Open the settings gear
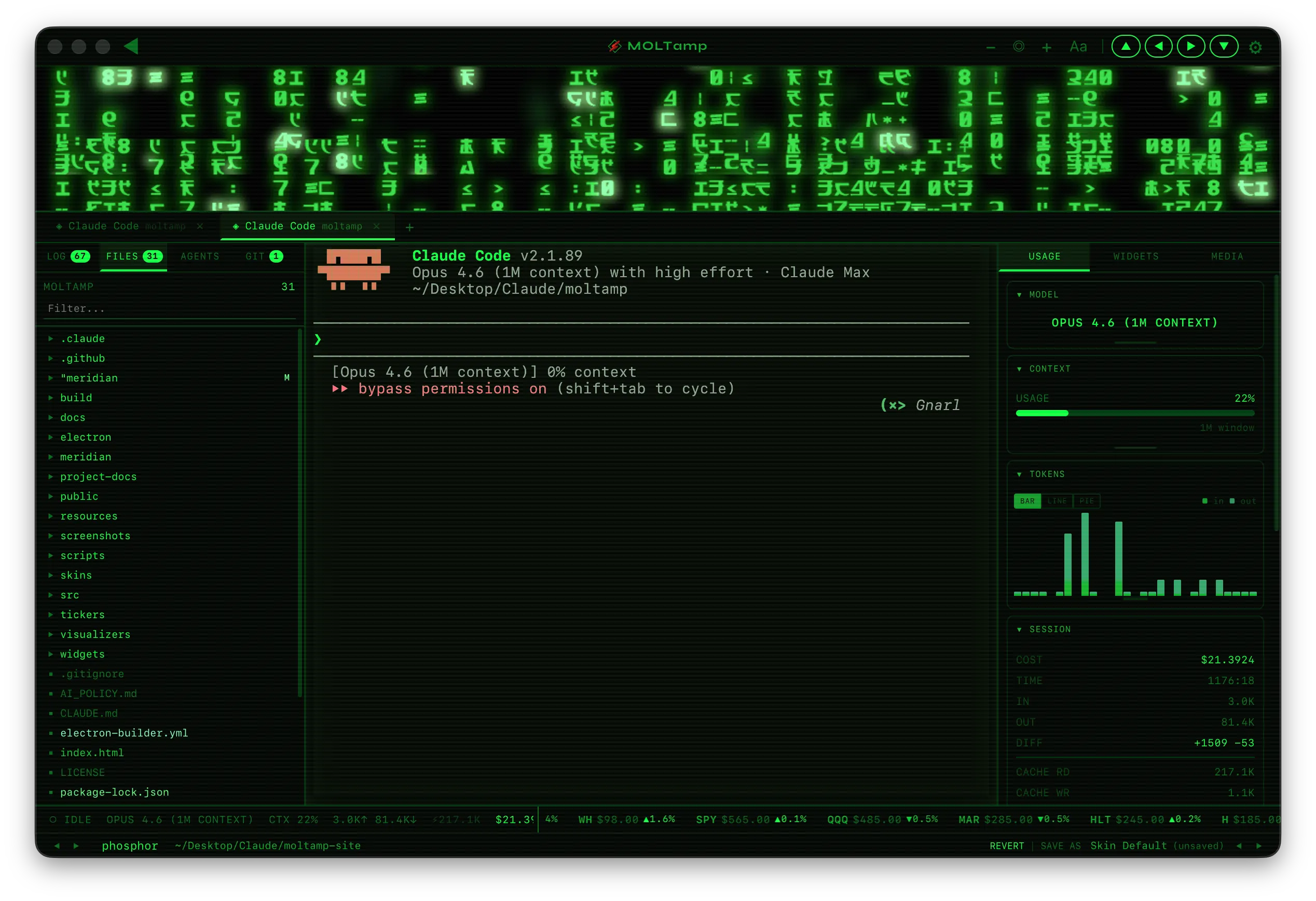The image size is (1316, 901). 1255,47
